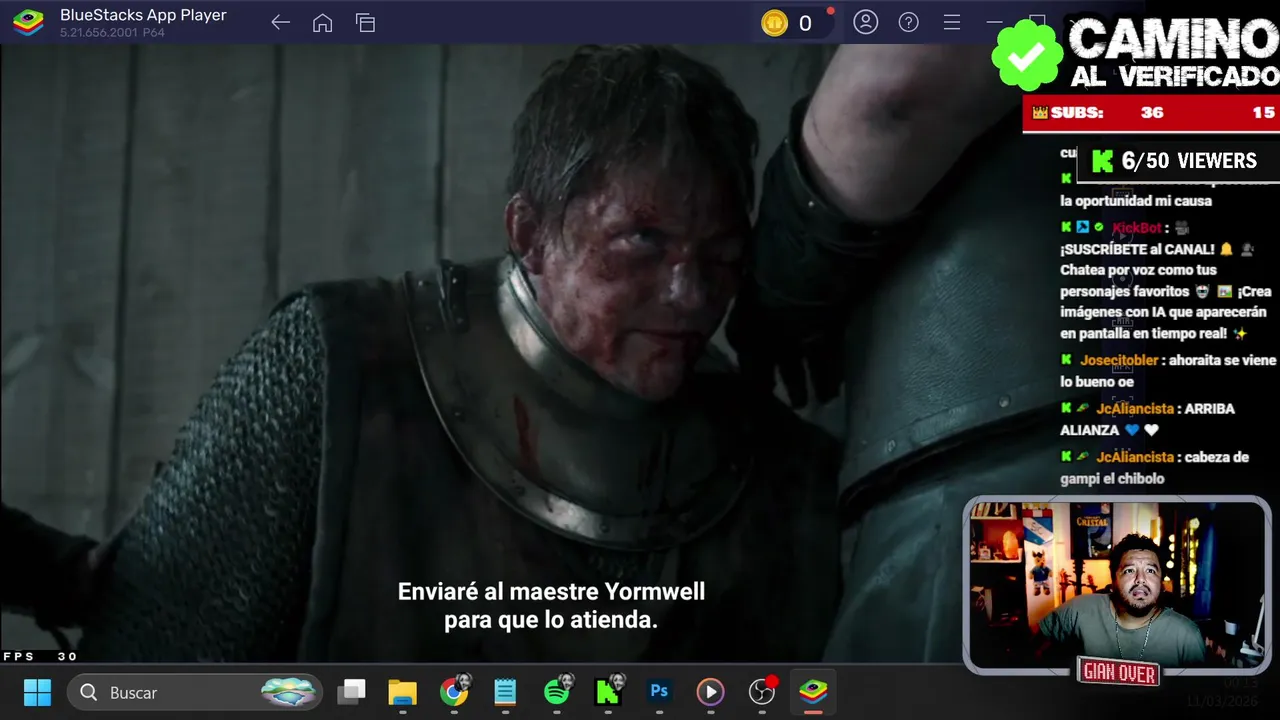Open the Kick app taskbar icon
Screen dimensions: 1280x720
coord(609,690)
